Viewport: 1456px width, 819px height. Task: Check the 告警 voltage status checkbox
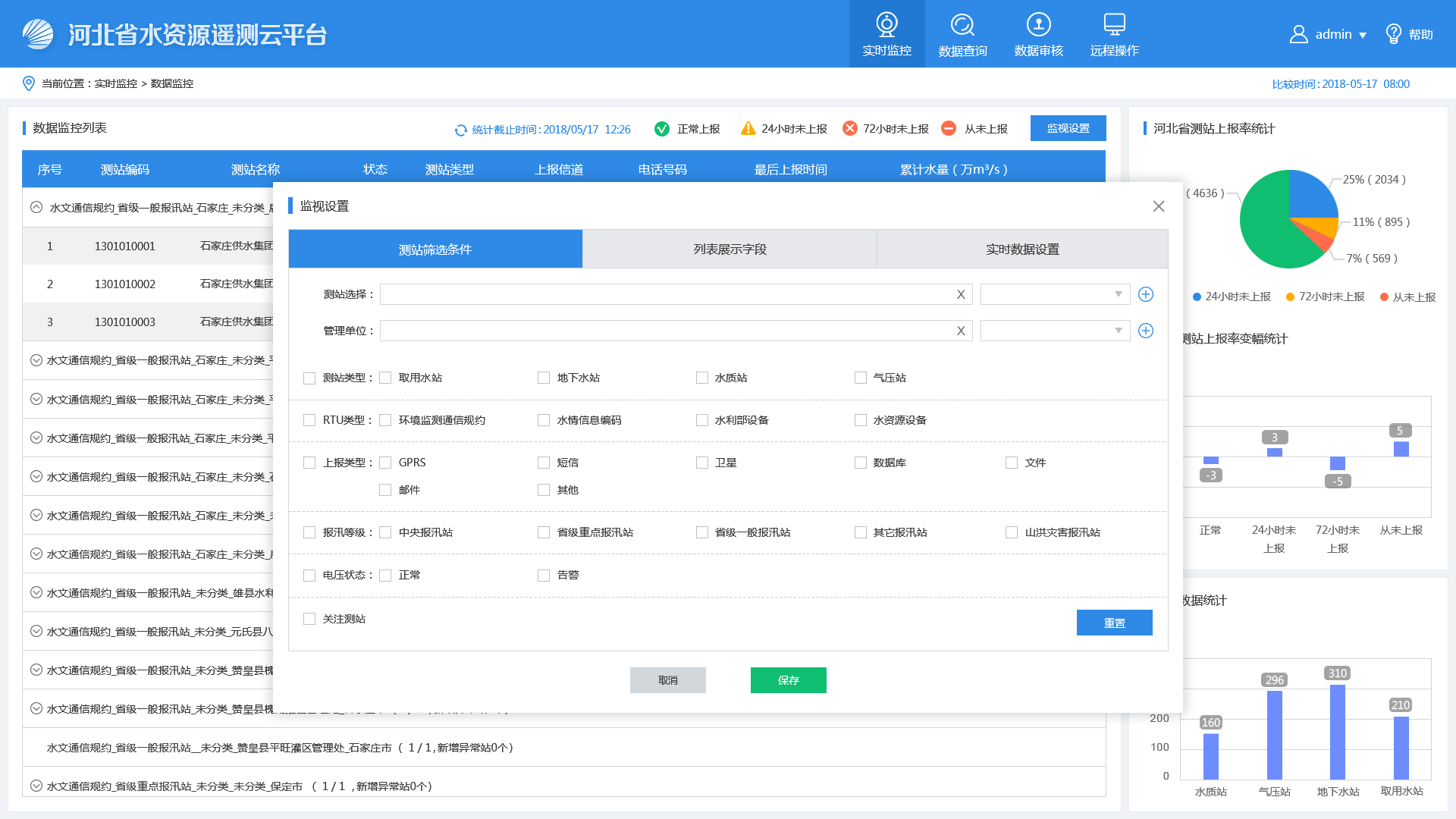544,575
